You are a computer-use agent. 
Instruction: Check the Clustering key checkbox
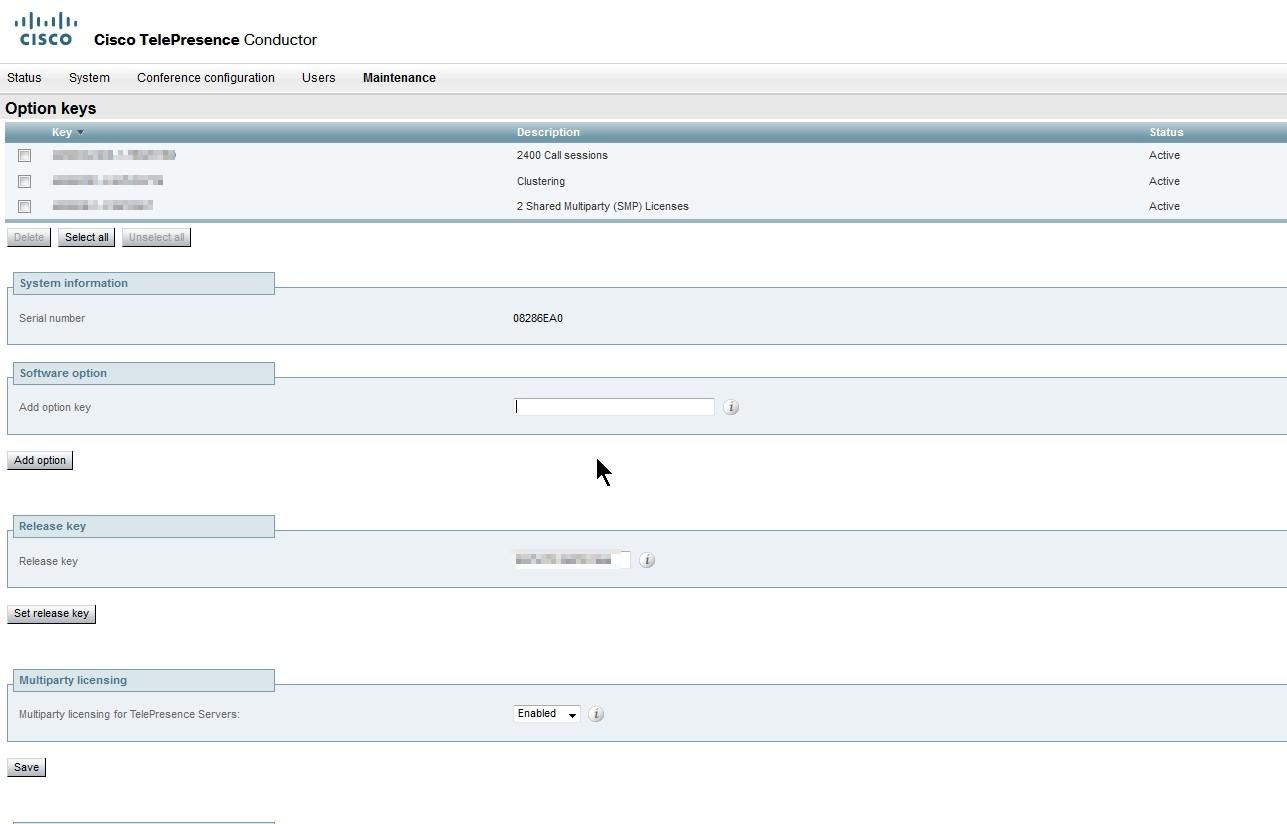tap(25, 182)
